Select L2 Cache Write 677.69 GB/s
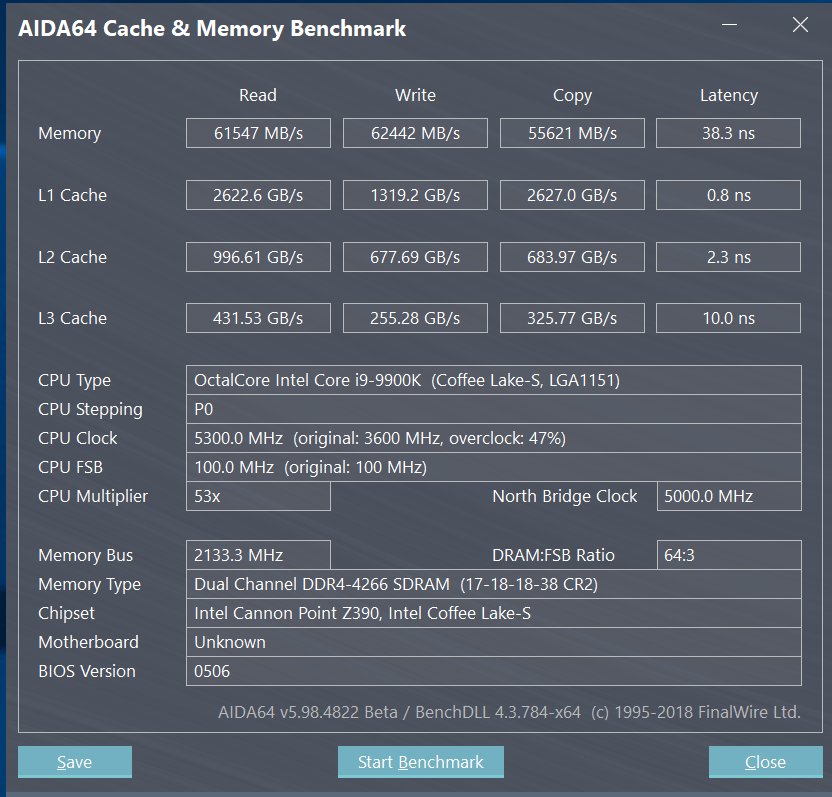832x797 pixels. 415,257
